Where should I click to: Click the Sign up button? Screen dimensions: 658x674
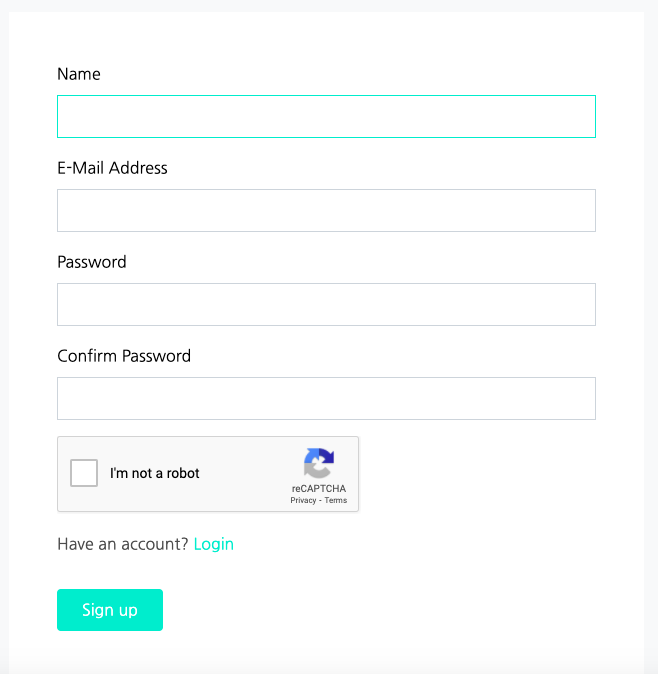[110, 610]
